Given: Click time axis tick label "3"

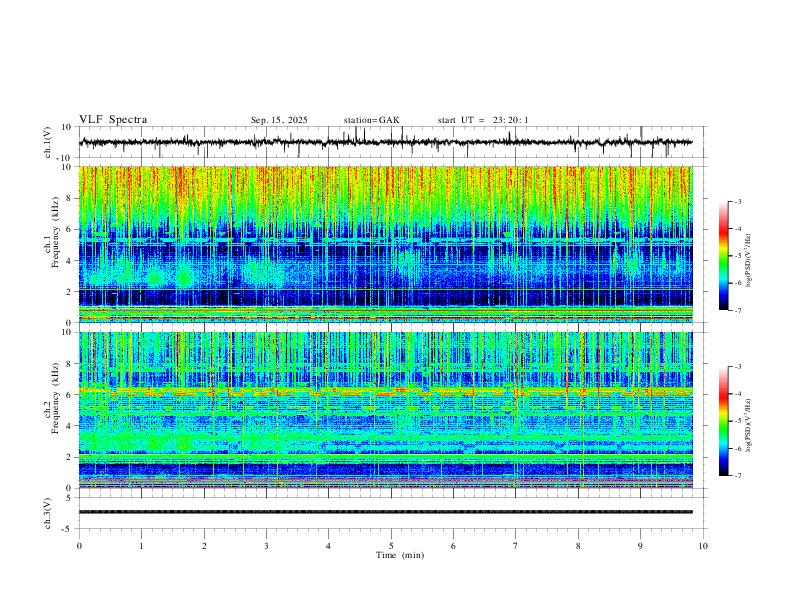Looking at the screenshot, I should tap(266, 546).
